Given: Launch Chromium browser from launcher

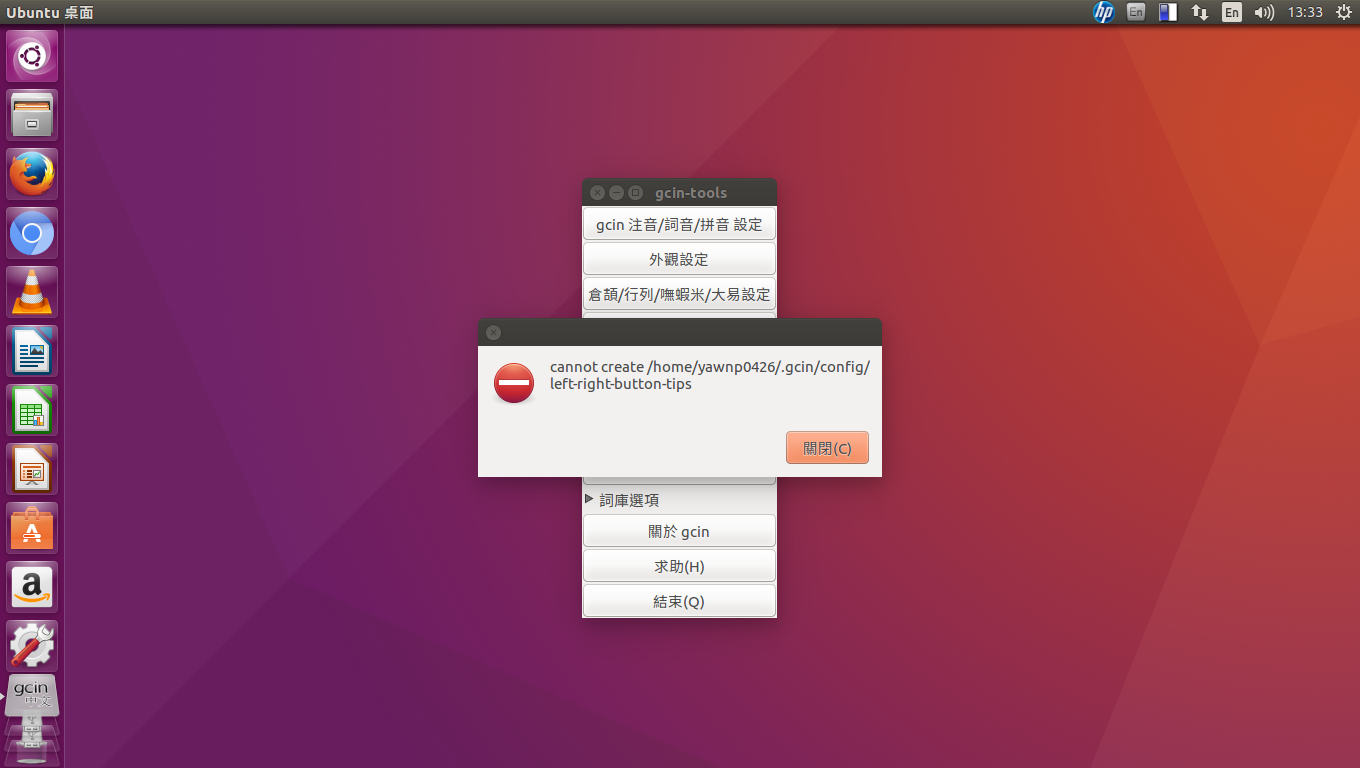Looking at the screenshot, I should coord(32,233).
